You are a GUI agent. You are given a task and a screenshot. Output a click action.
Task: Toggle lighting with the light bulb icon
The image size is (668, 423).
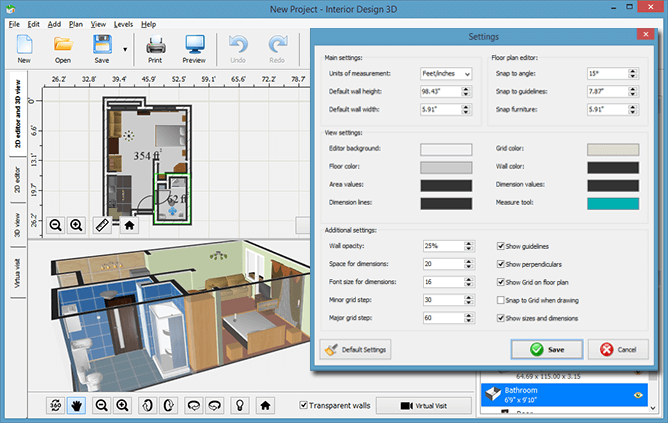[x=240, y=406]
